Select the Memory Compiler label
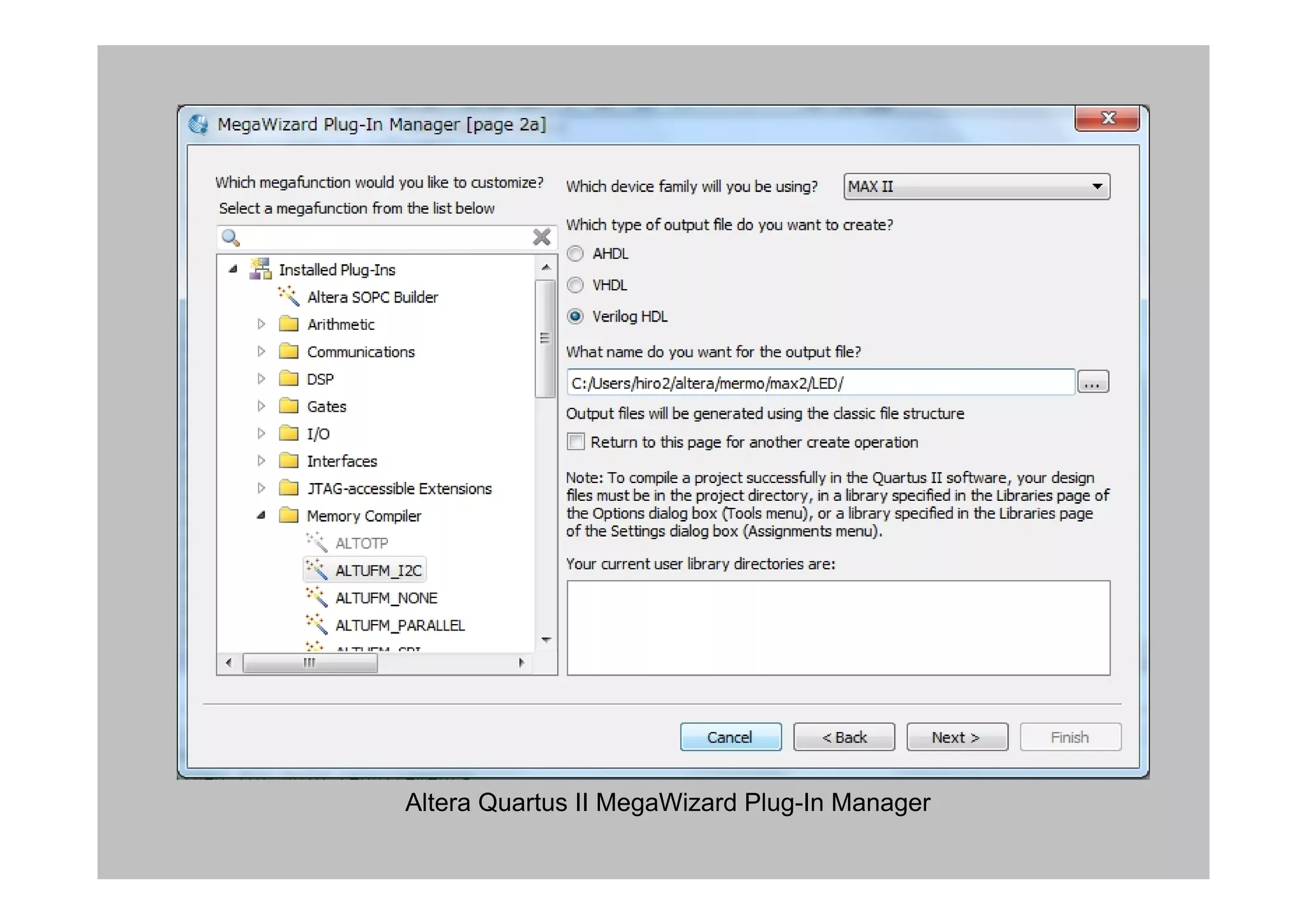This screenshot has width=1307, height=924. pyautogui.click(x=364, y=516)
